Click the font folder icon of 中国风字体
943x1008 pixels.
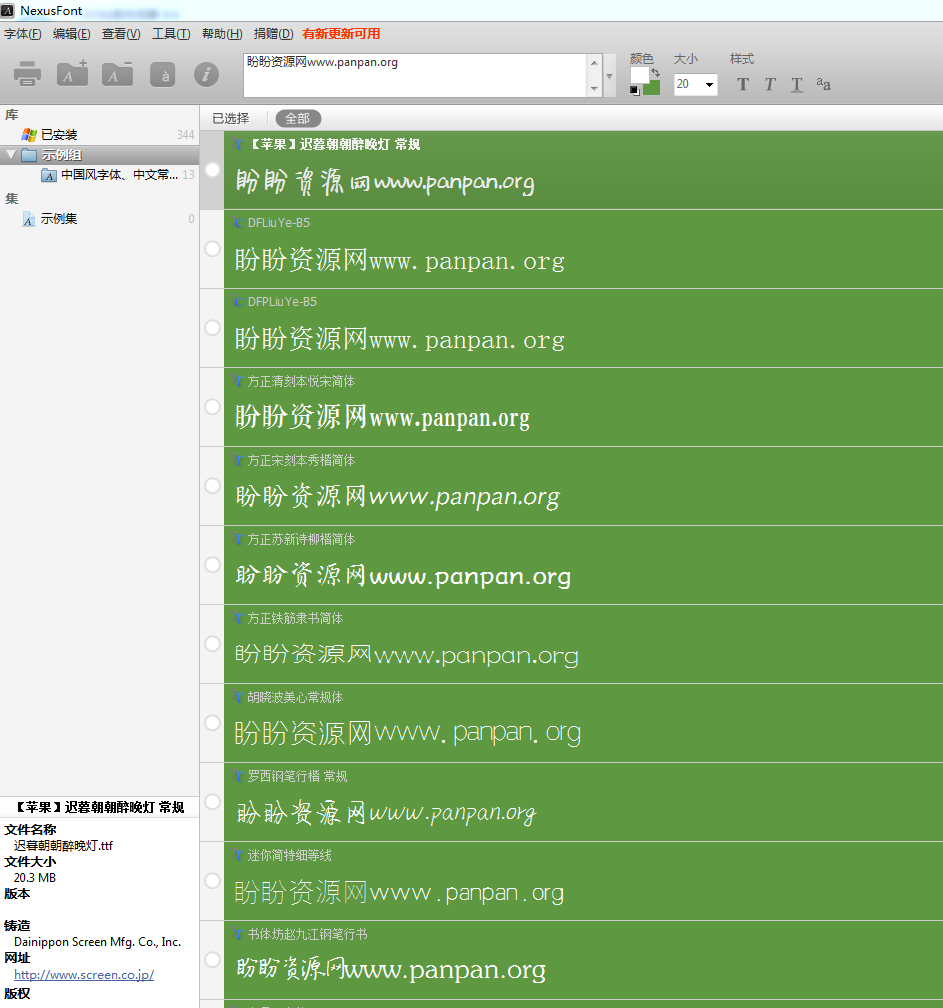(x=49, y=175)
